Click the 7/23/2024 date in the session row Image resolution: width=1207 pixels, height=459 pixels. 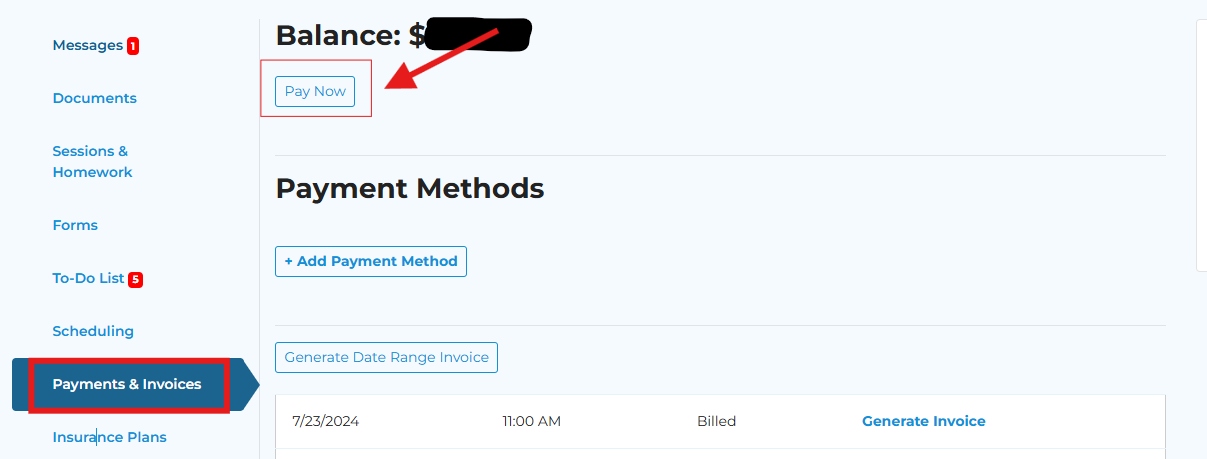point(326,421)
